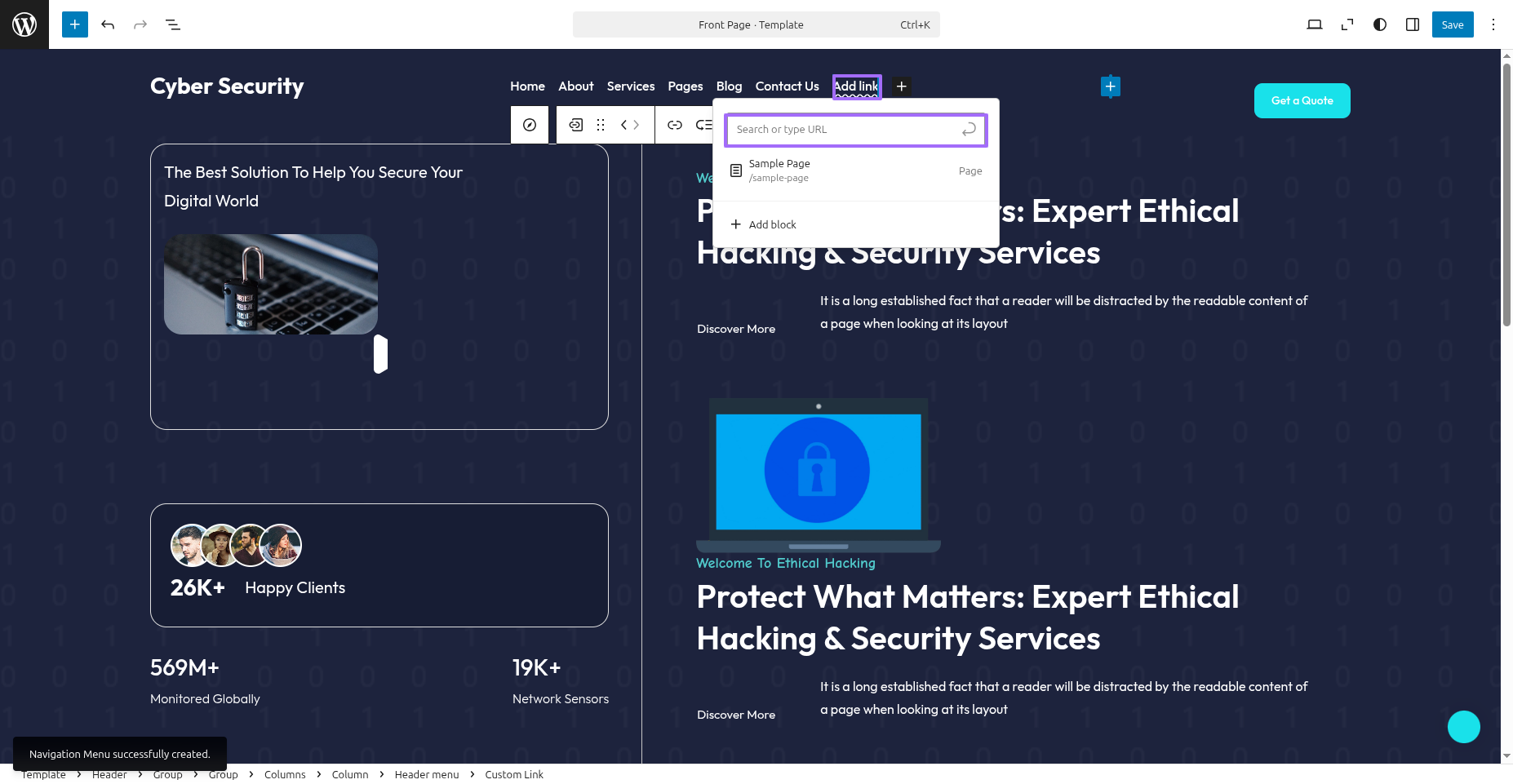Open Document Overview list icon
This screenshot has height=784, width=1513.
(173, 24)
